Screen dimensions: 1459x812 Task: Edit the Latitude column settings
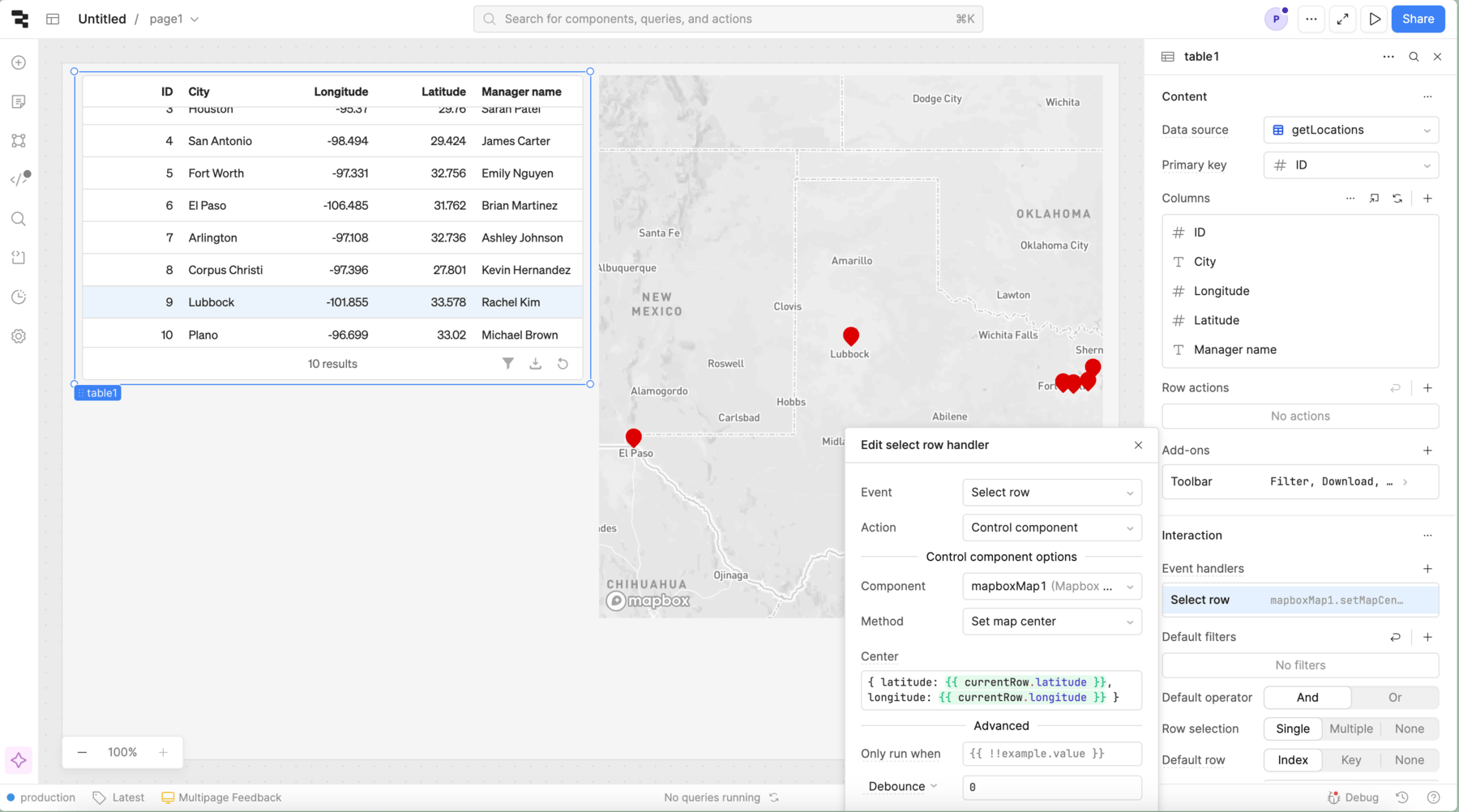tap(1300, 320)
